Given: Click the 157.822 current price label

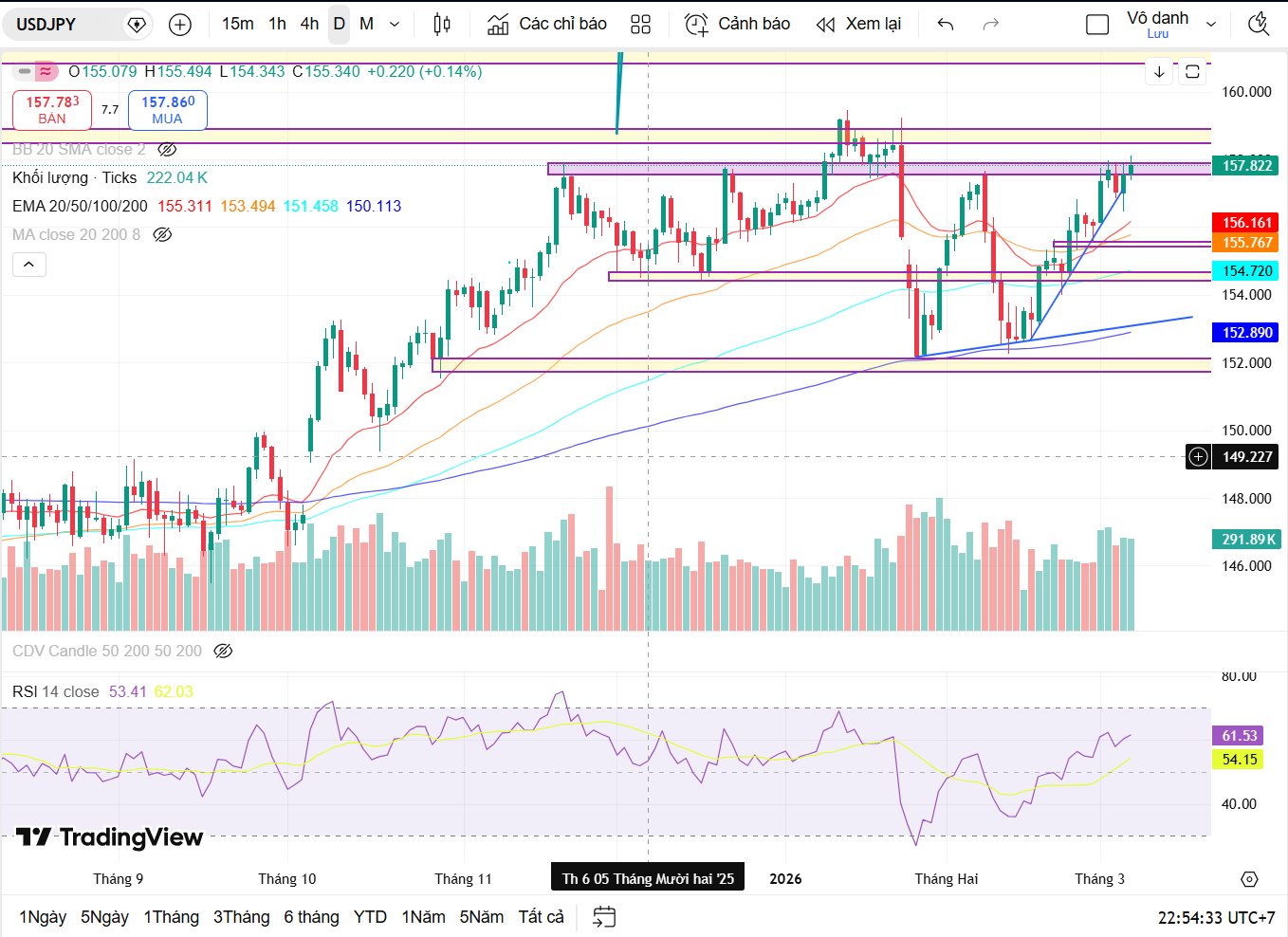Looking at the screenshot, I should [x=1246, y=166].
